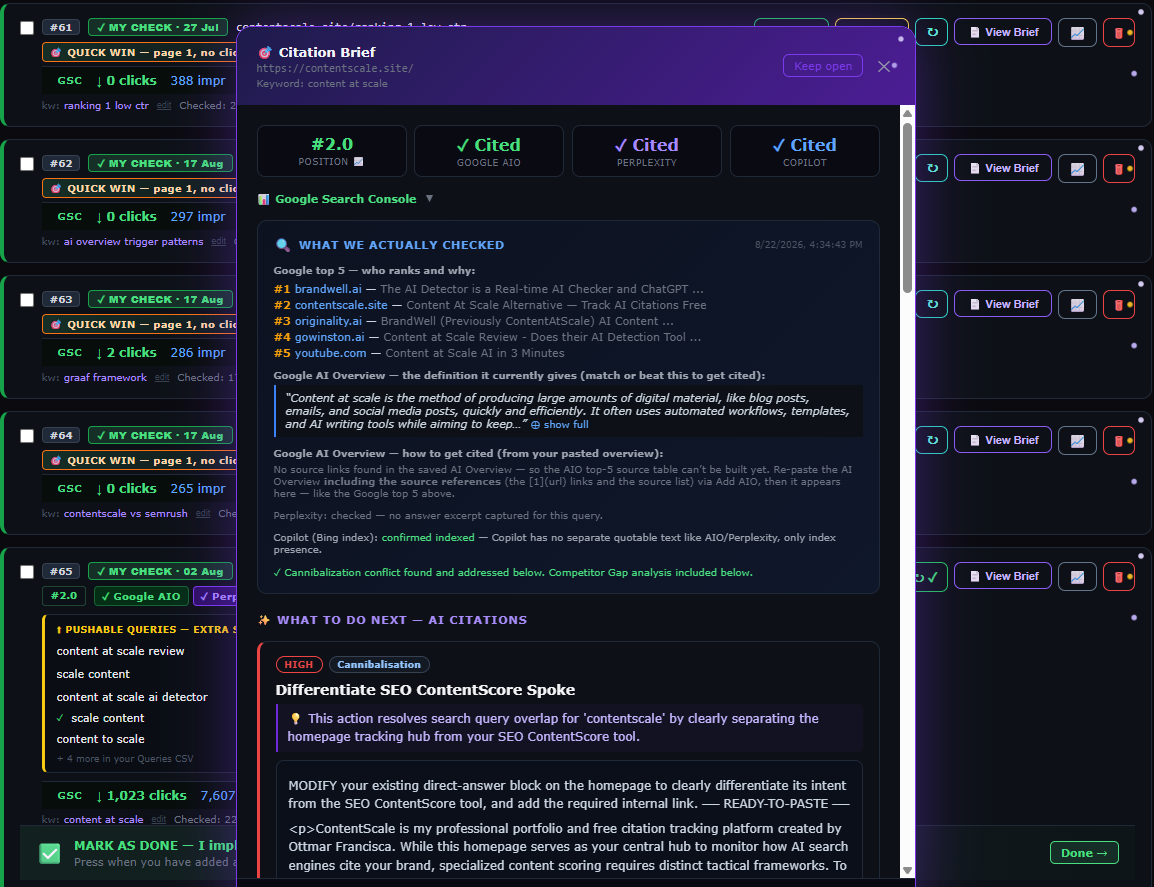This screenshot has height=887, width=1154.
Task: Click the #2.0 Position card
Action: [x=332, y=151]
